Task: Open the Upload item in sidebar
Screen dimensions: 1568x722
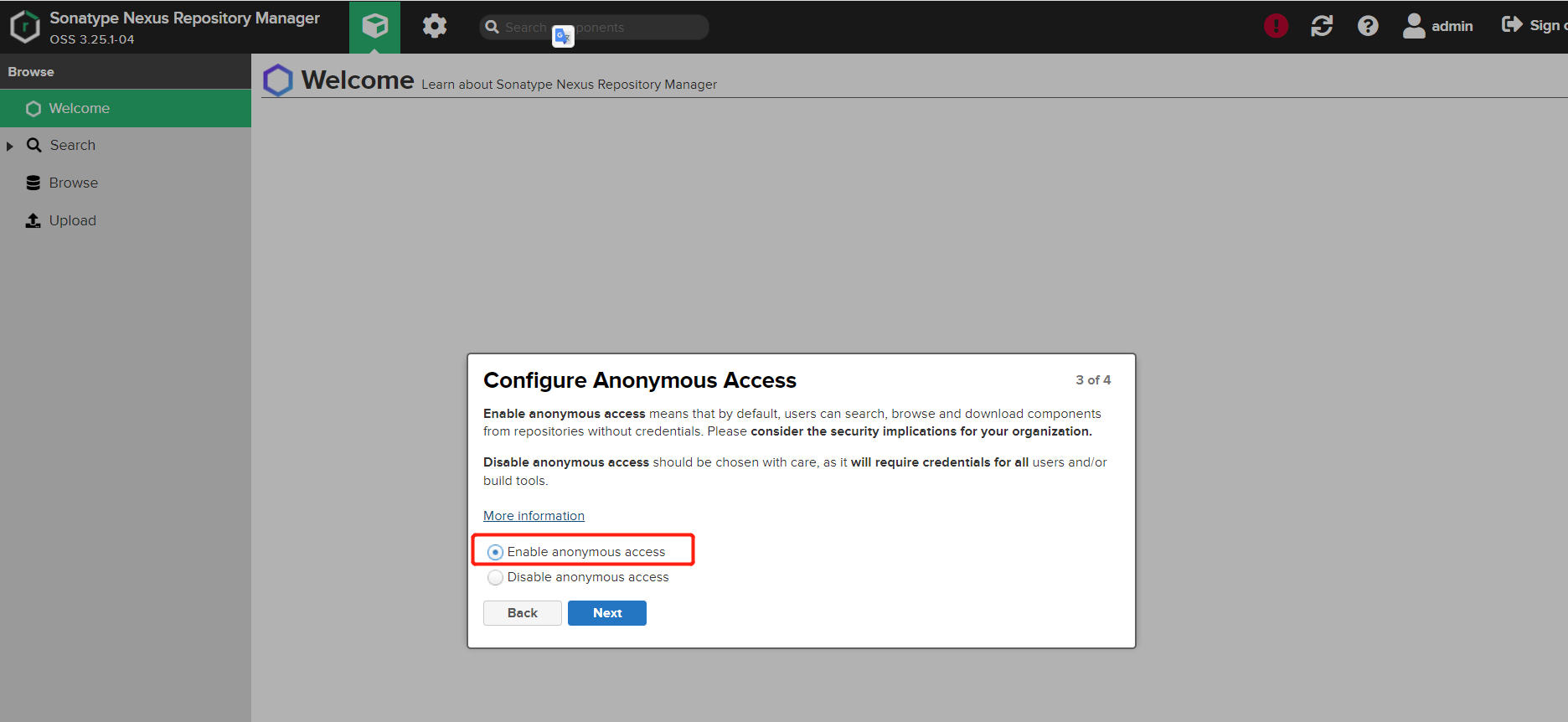Action: pos(126,220)
